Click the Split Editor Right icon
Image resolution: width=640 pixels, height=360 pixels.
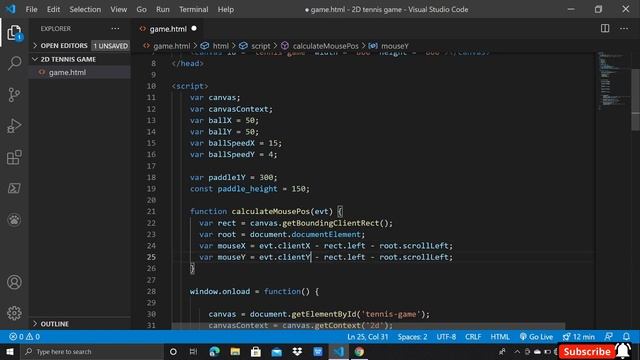(x=605, y=29)
